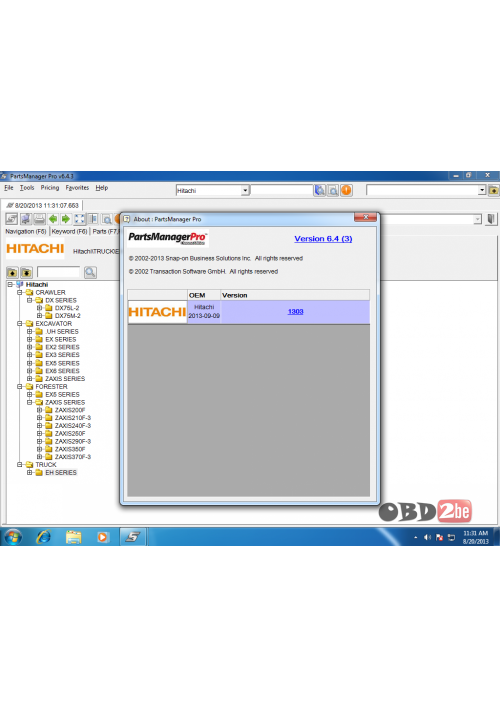Open Windows Explorer folder on taskbar
Viewport: 500px width, 717px height.
pyautogui.click(x=73, y=537)
